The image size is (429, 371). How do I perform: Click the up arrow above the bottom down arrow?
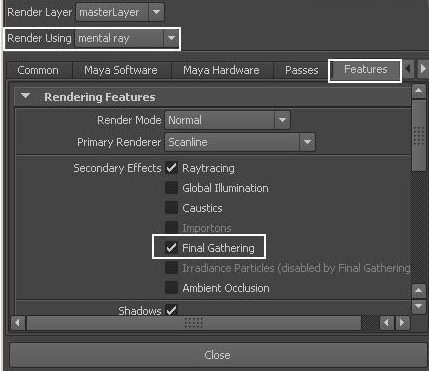click(419, 292)
